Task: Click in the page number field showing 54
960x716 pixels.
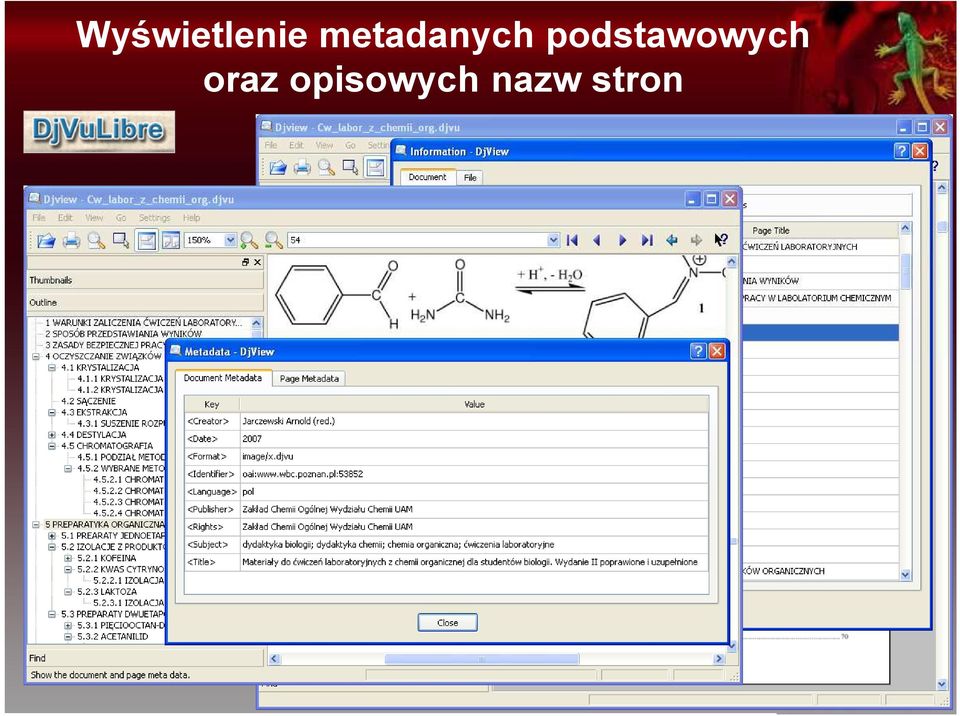Action: pyautogui.click(x=418, y=241)
